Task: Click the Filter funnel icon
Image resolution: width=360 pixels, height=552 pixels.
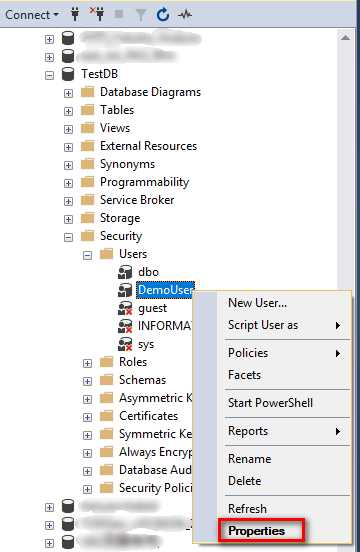Action: pyautogui.click(x=140, y=15)
